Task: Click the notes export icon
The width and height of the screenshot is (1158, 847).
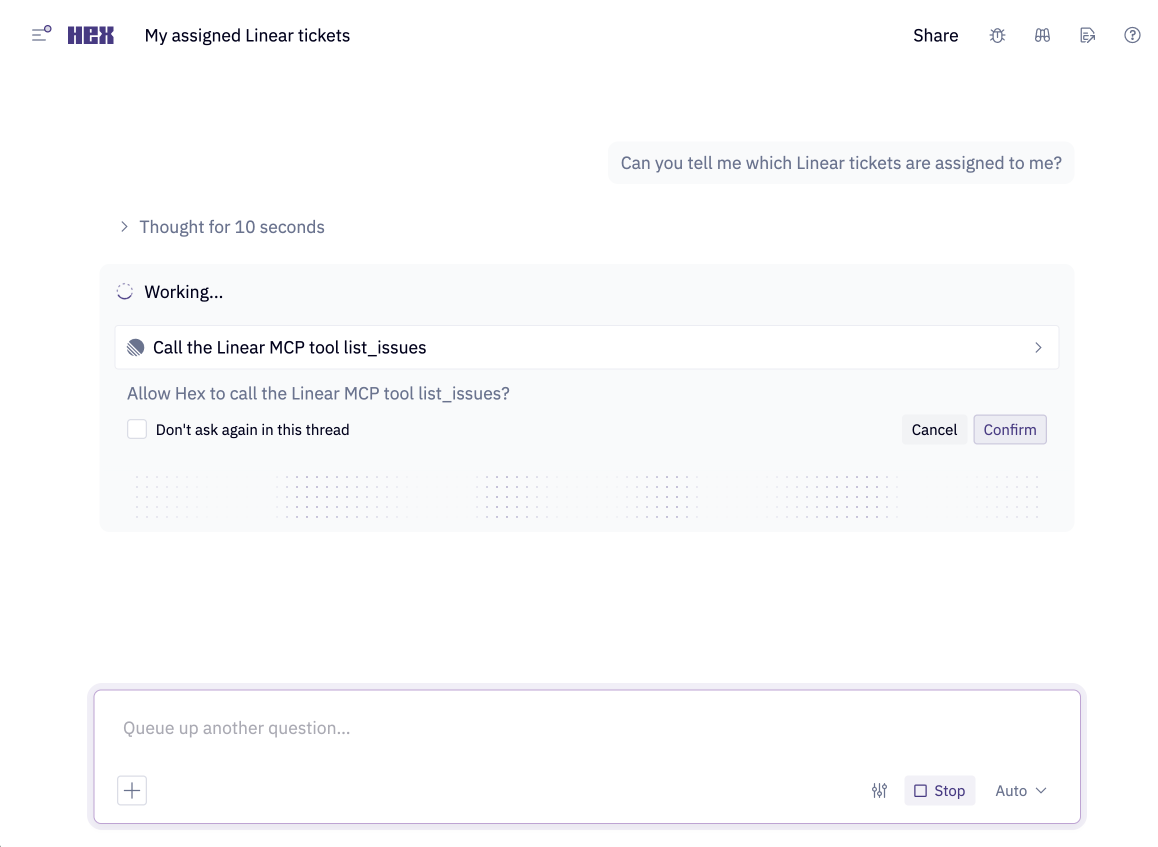Action: coord(1087,35)
